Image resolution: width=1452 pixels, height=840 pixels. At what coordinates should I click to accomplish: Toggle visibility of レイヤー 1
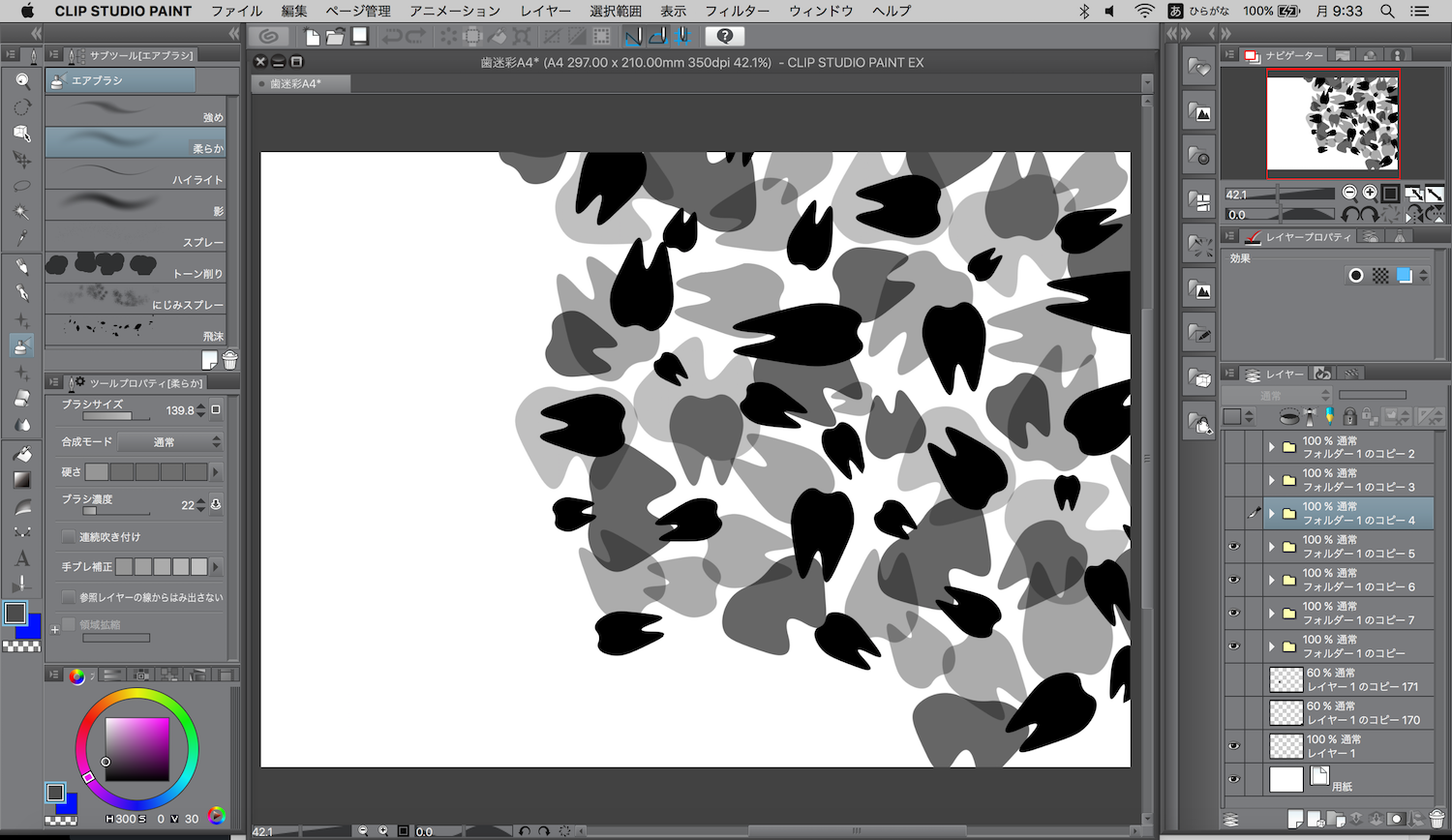1233,746
